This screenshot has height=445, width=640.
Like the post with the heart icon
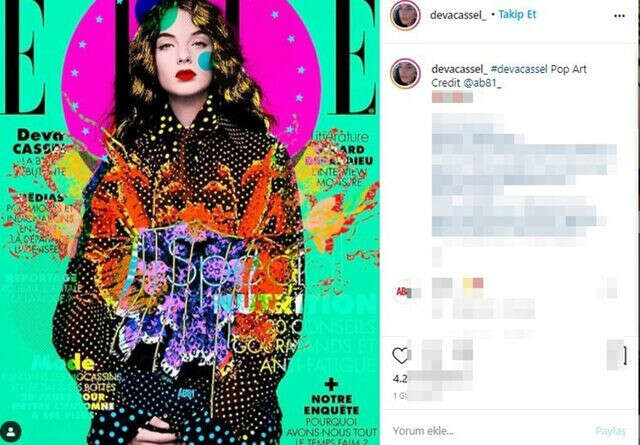click(x=400, y=356)
